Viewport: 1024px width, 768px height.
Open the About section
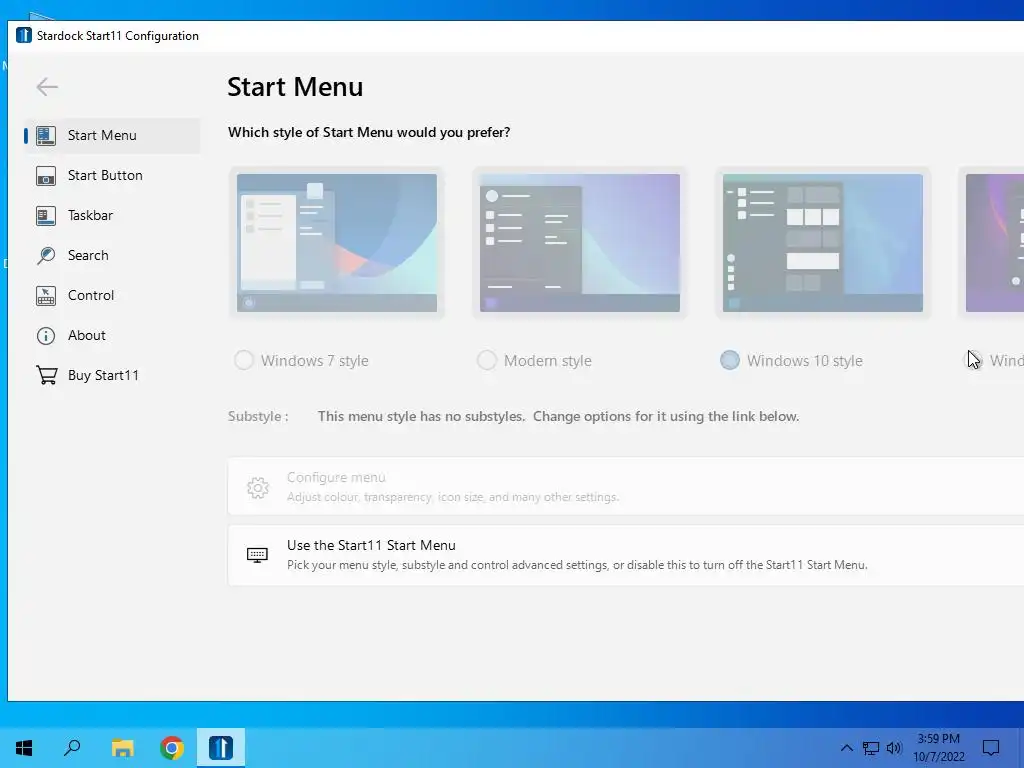112,336
